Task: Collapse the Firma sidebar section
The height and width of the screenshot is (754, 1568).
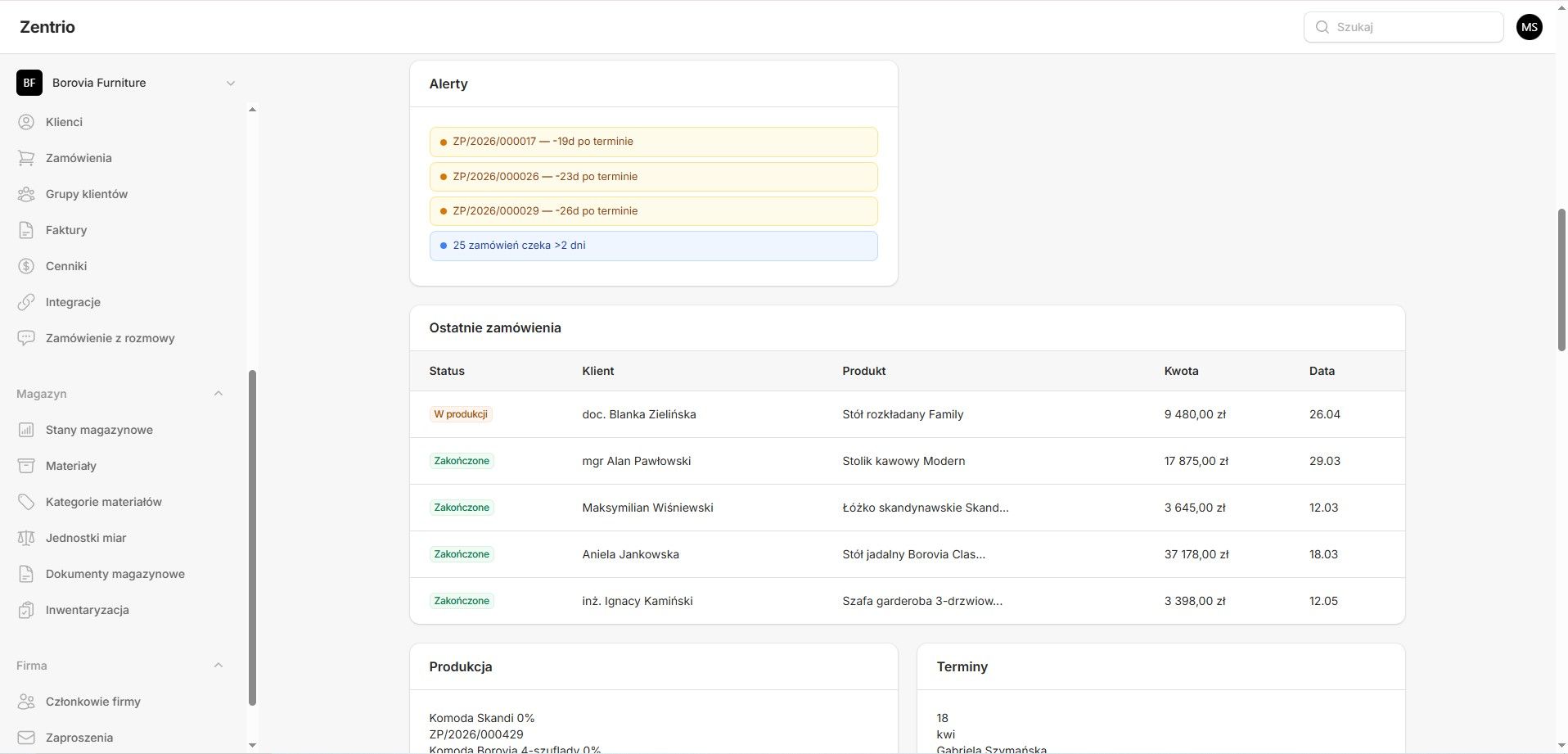Action: pos(219,666)
